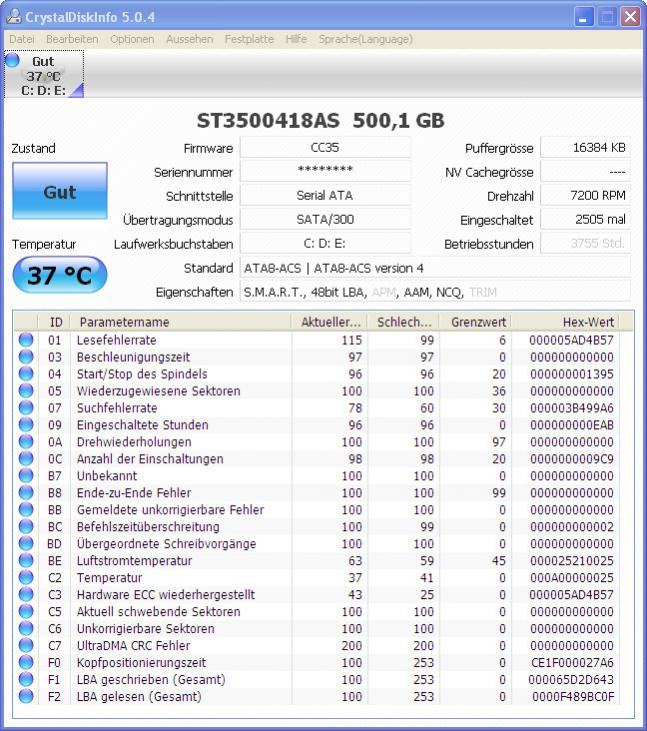Click status orb for Kopfpositionierungszeit row
The height and width of the screenshot is (731, 647).
tap(26, 662)
